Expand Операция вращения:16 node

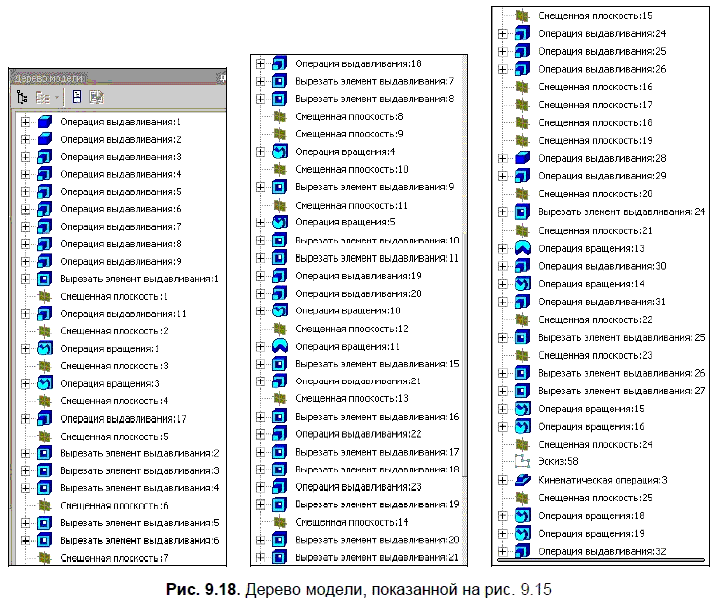point(503,427)
